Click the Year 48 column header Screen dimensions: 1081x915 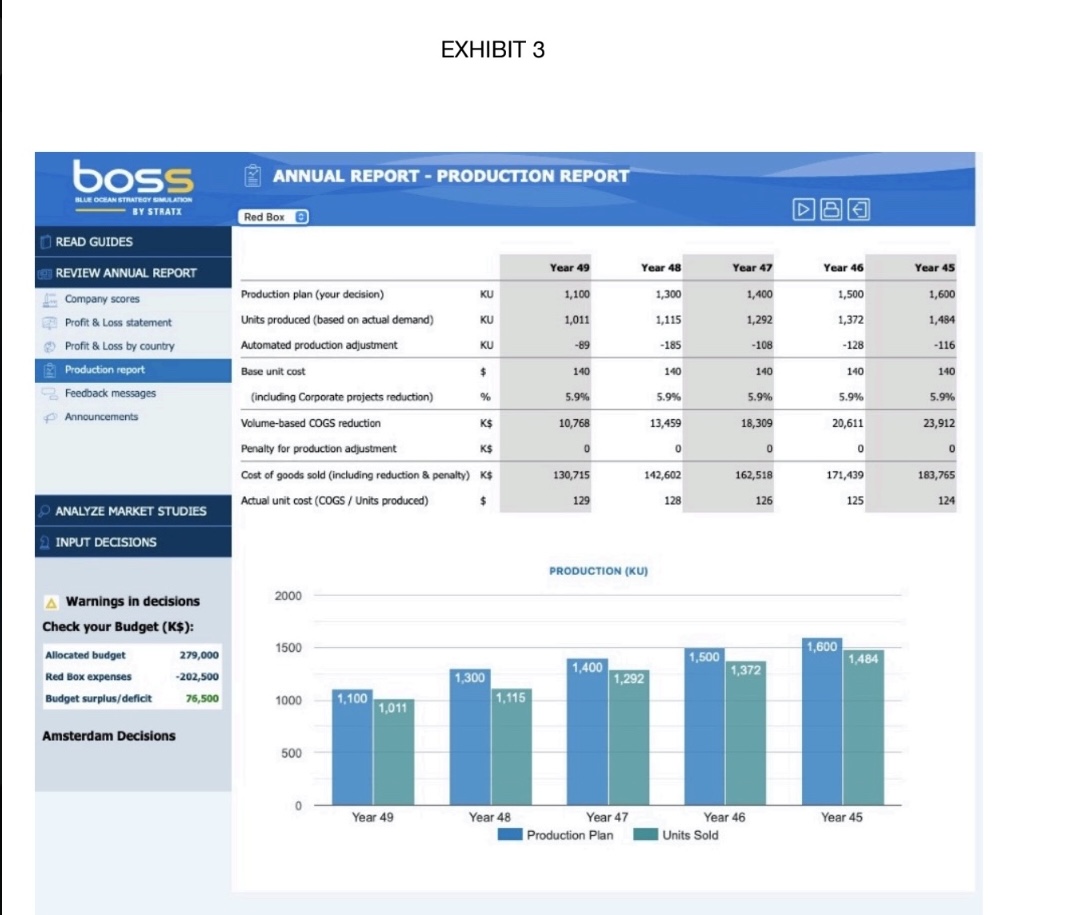tap(660, 268)
